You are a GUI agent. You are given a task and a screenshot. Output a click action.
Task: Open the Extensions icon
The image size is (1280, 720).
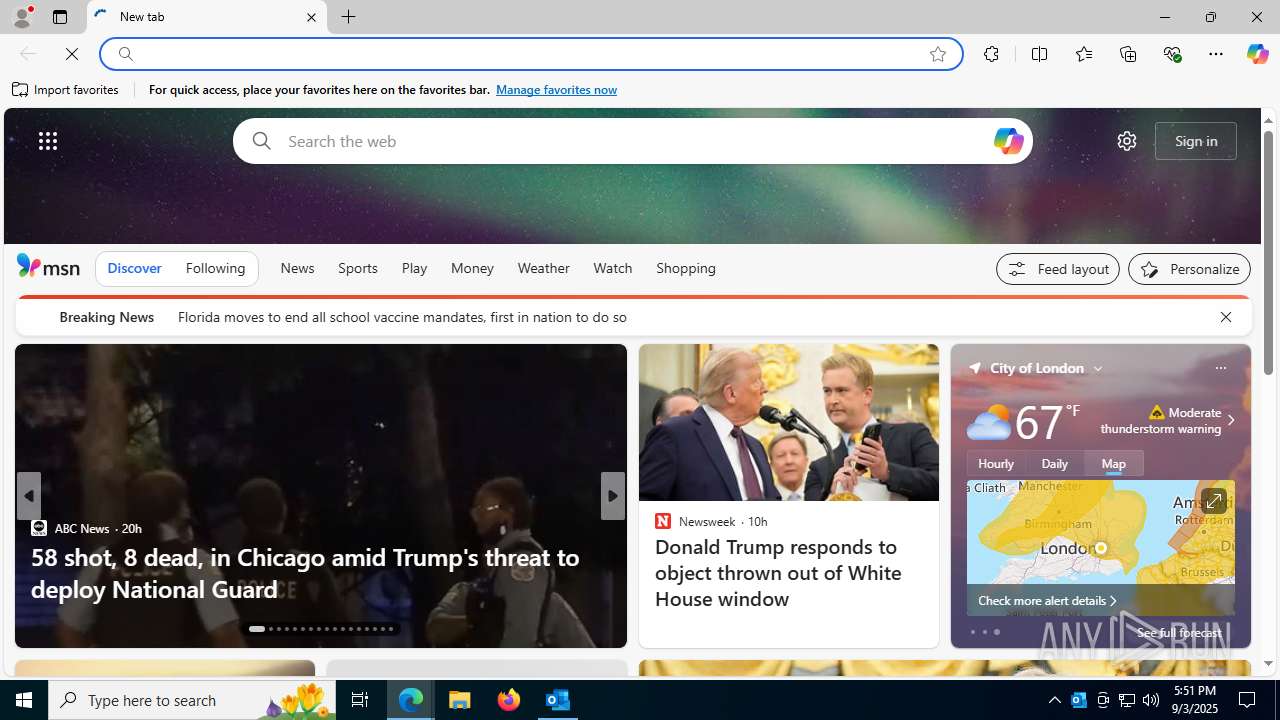(991, 54)
